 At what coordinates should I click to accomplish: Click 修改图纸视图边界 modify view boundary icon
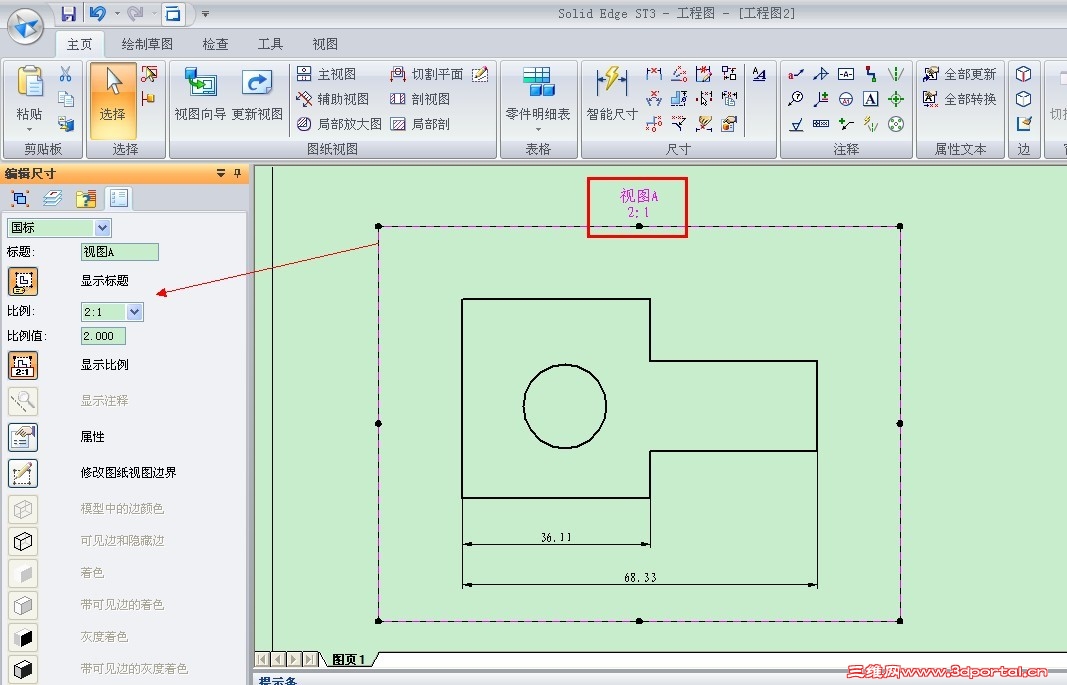point(23,473)
